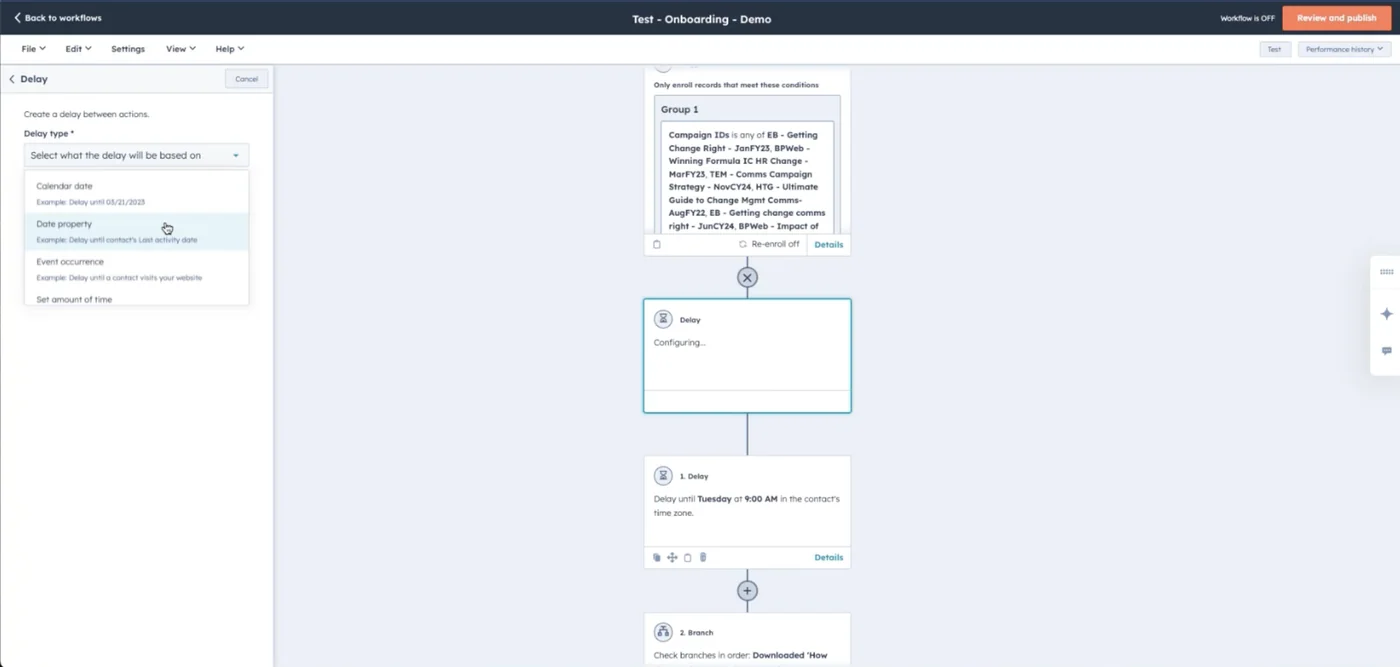Go back to workflows list
The image size is (1400, 667).
[58, 18]
